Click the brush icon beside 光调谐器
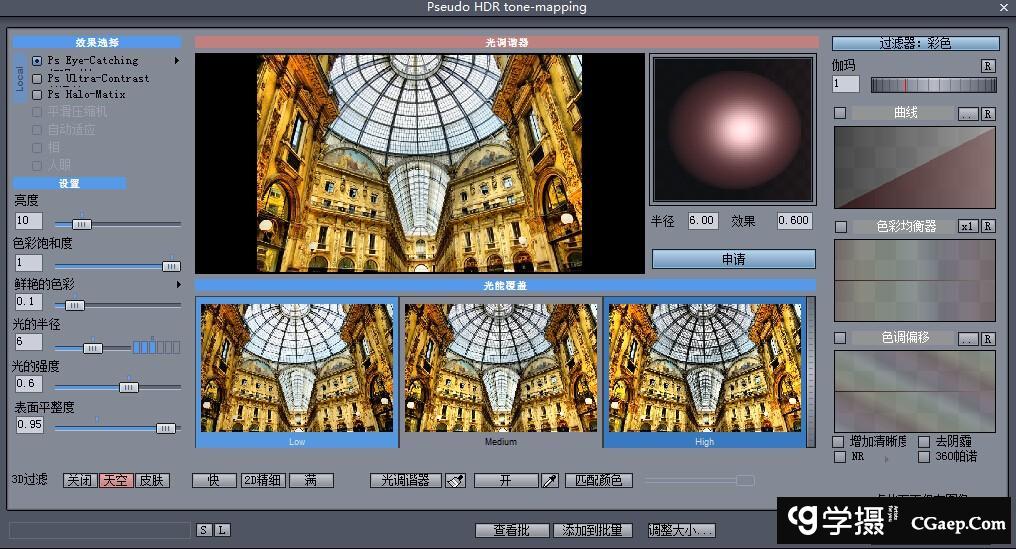 (455, 481)
